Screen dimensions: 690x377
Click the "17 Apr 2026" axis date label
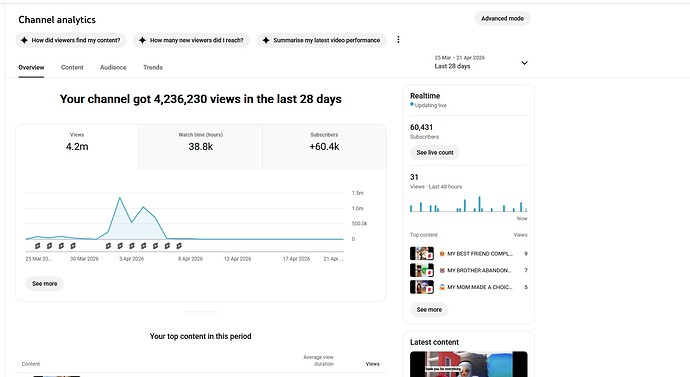click(296, 259)
